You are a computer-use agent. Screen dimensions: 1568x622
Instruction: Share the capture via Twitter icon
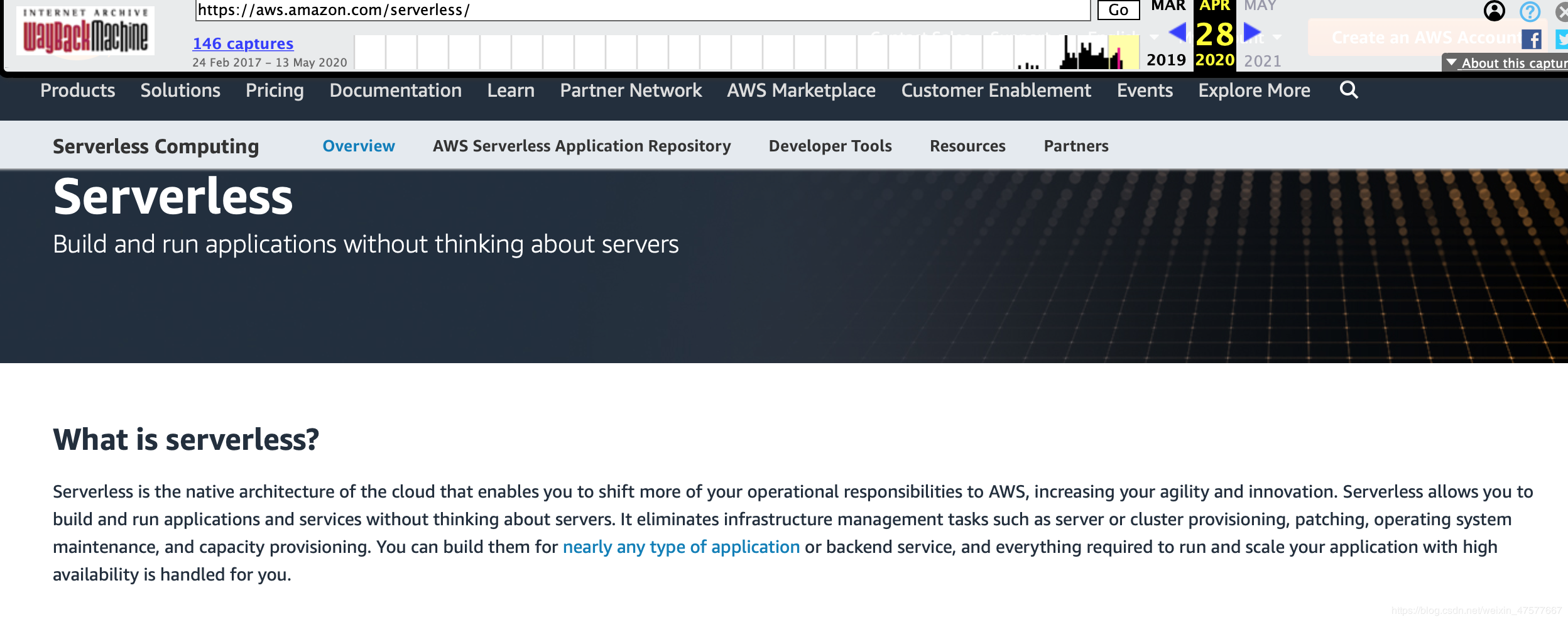1561,40
